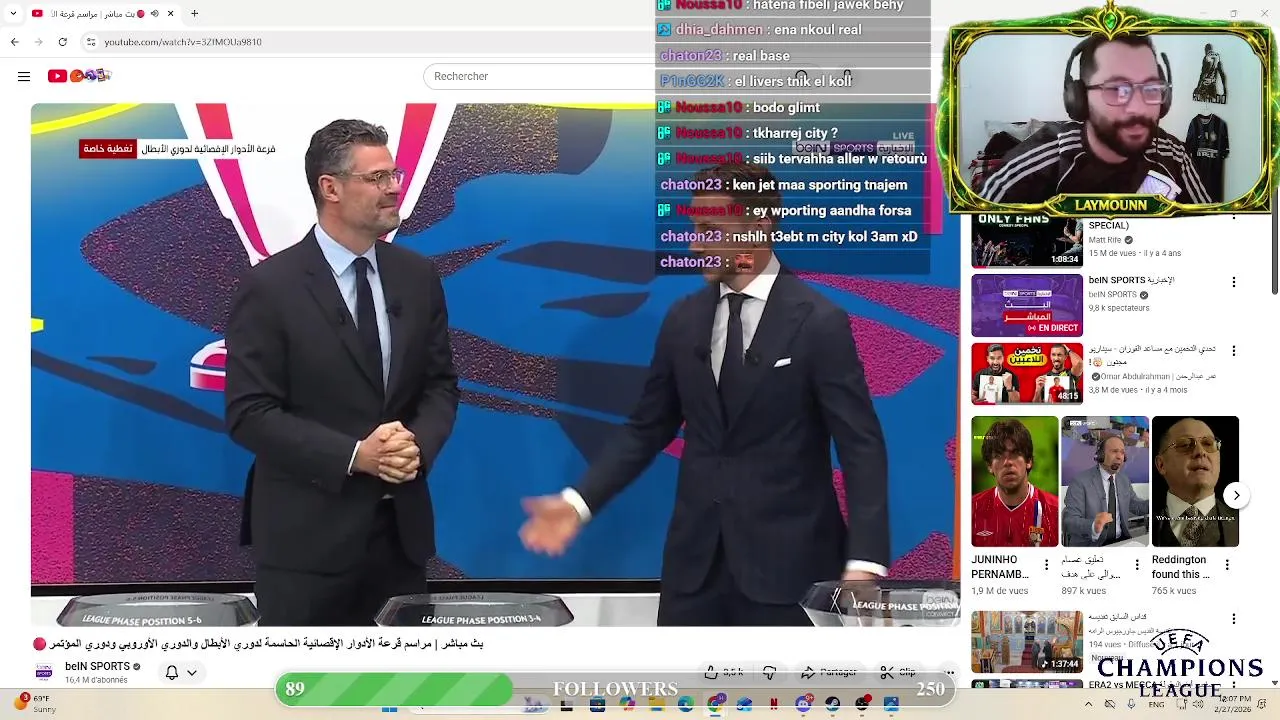The width and height of the screenshot is (1280, 720).
Task: Open the beIN SPORTS EN DIRECT live thumbnail
Action: 1027,305
